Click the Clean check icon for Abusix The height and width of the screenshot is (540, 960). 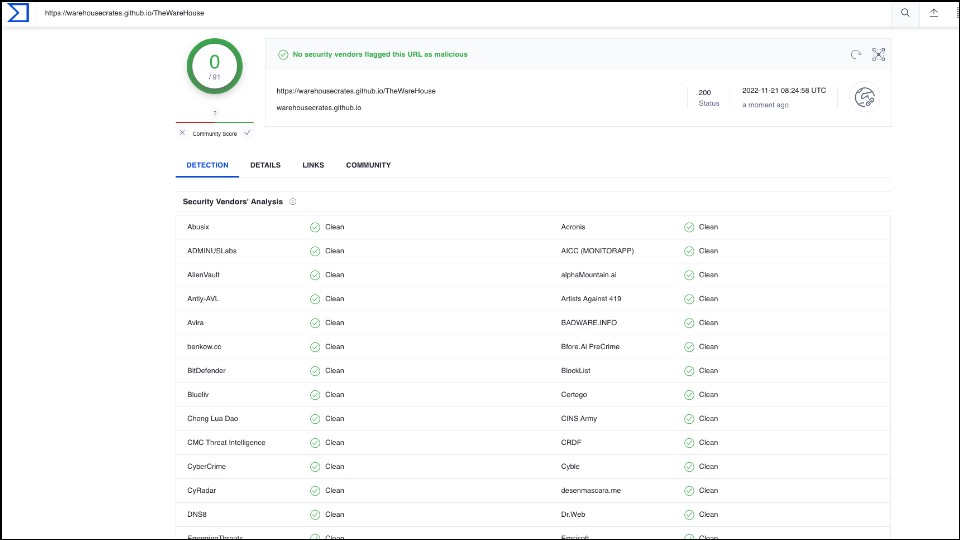pos(315,227)
